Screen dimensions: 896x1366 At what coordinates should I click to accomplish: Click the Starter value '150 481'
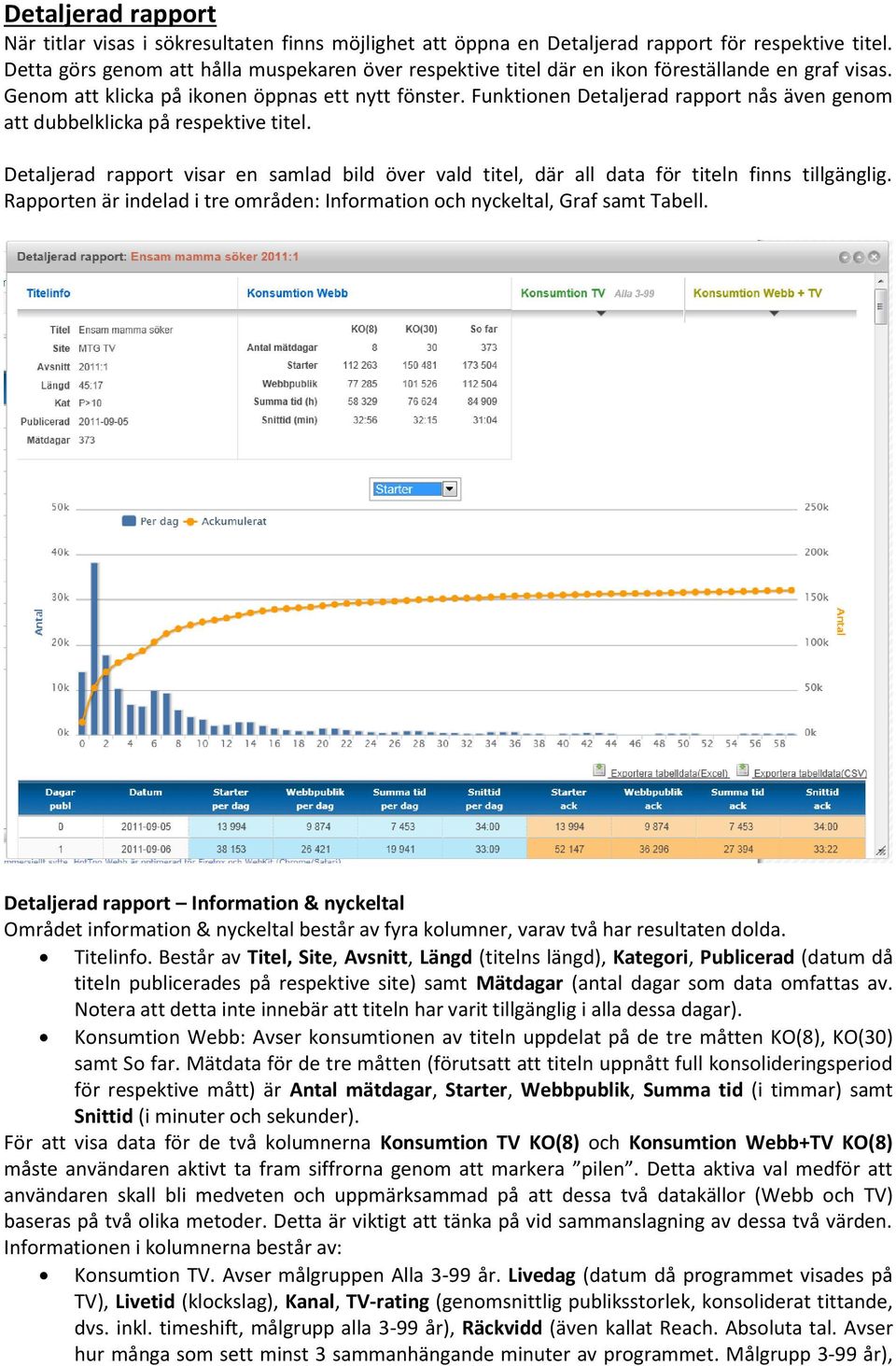(420, 365)
